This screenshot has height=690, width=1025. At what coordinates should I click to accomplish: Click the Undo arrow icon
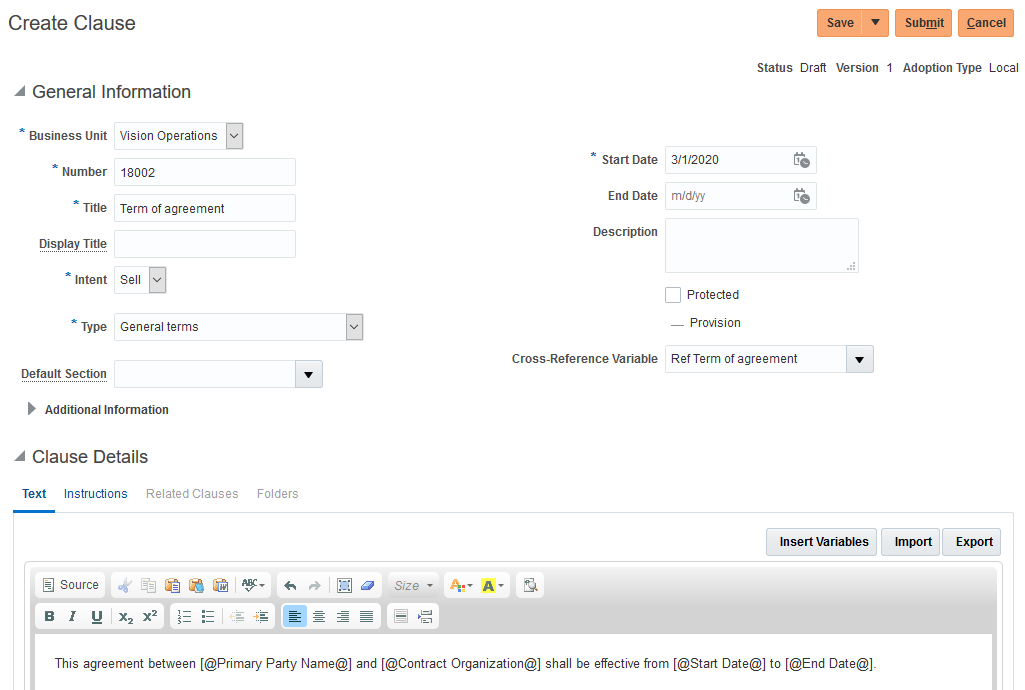tap(290, 585)
